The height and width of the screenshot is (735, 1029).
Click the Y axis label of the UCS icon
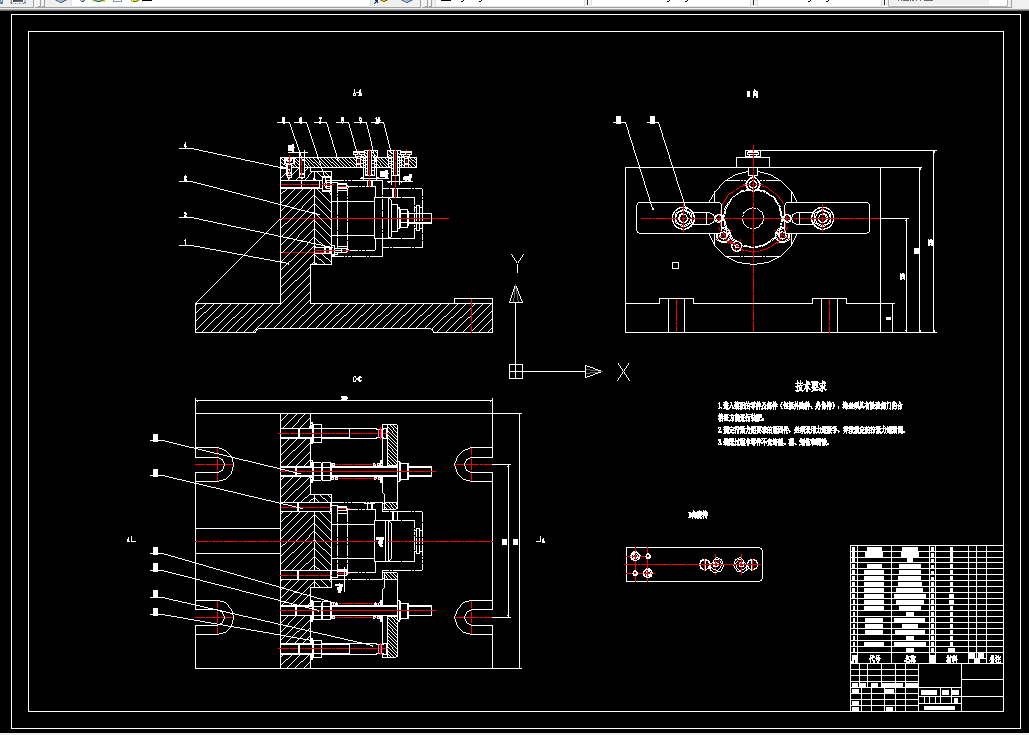pos(517,264)
